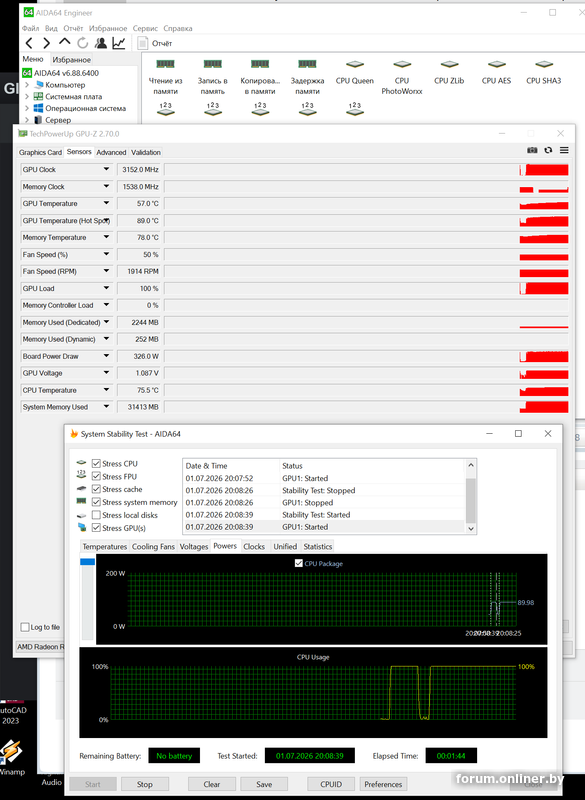585x800 pixels.
Task: Open CPU SHA3 benchmark
Action: pos(544,72)
